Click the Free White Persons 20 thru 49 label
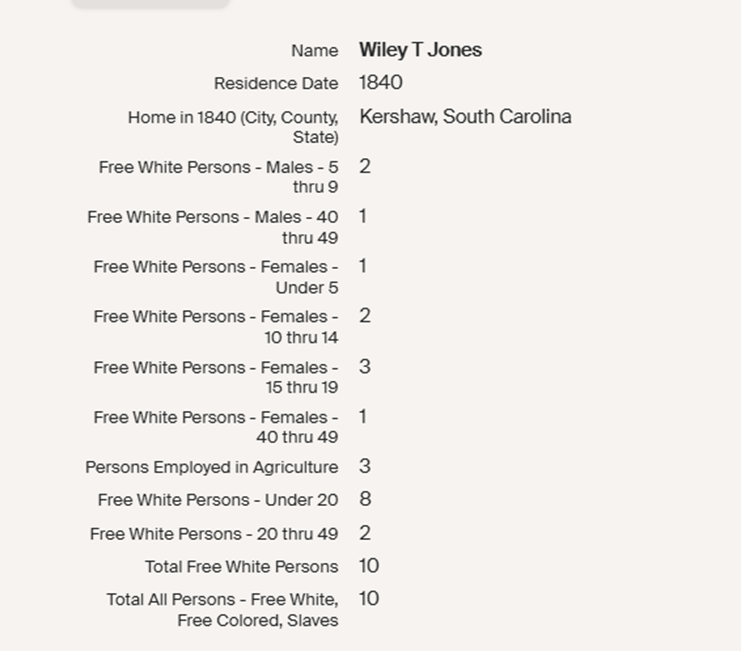This screenshot has width=741, height=651. [213, 534]
